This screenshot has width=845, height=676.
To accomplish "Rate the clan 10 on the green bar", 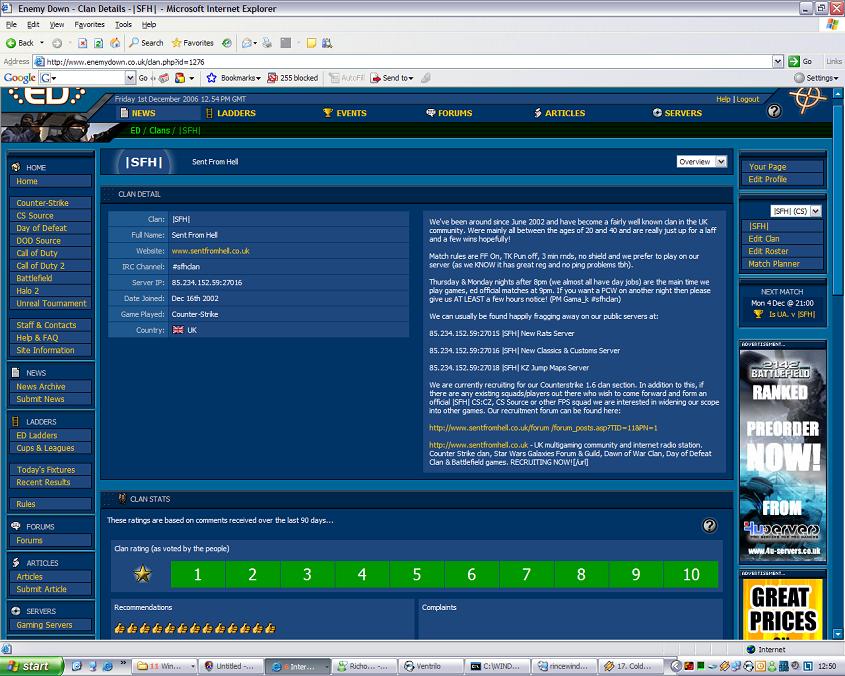I will [x=691, y=575].
